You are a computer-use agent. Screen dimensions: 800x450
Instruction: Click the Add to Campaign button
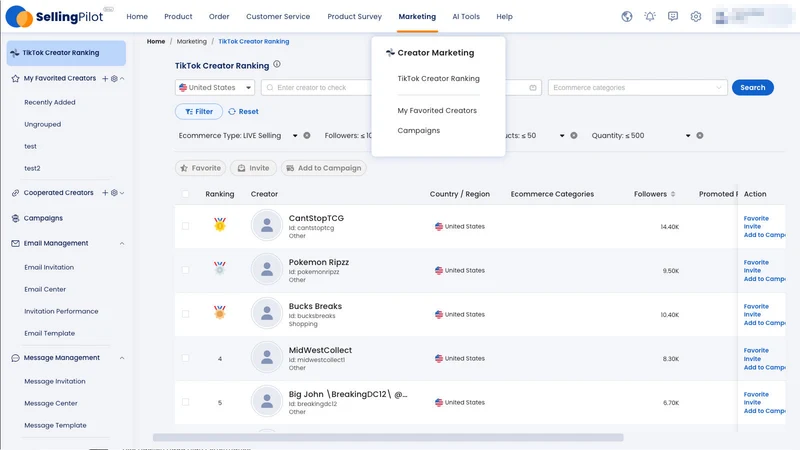pyautogui.click(x=323, y=168)
